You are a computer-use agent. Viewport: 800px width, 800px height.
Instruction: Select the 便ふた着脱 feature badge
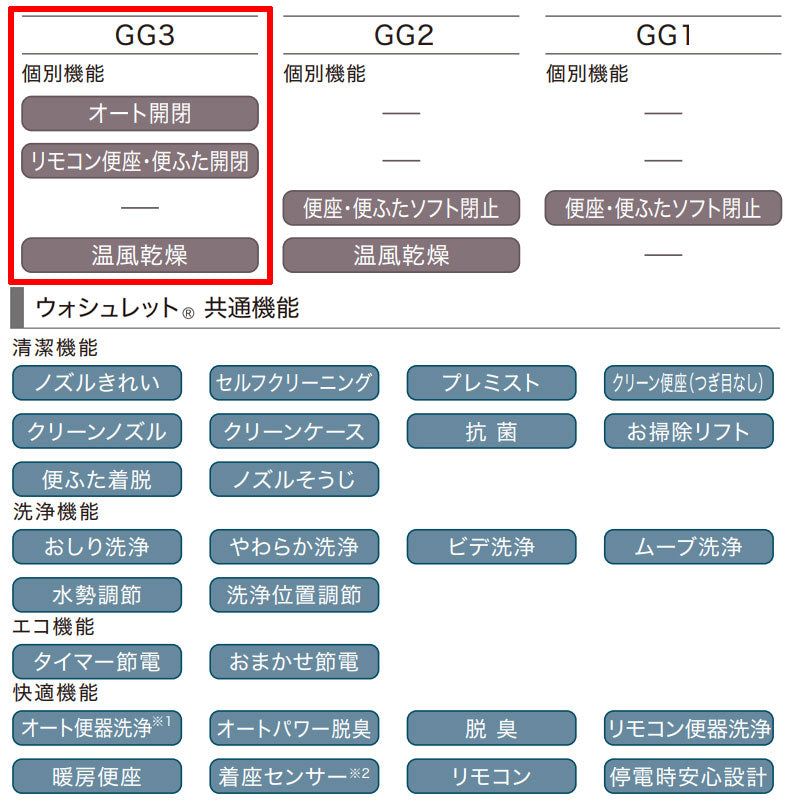[97, 479]
